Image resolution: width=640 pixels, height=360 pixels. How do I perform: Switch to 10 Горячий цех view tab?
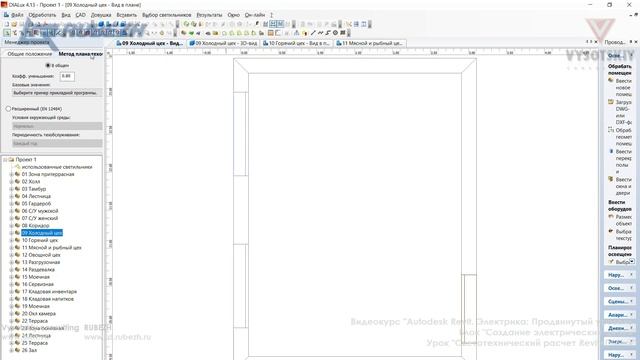click(296, 43)
